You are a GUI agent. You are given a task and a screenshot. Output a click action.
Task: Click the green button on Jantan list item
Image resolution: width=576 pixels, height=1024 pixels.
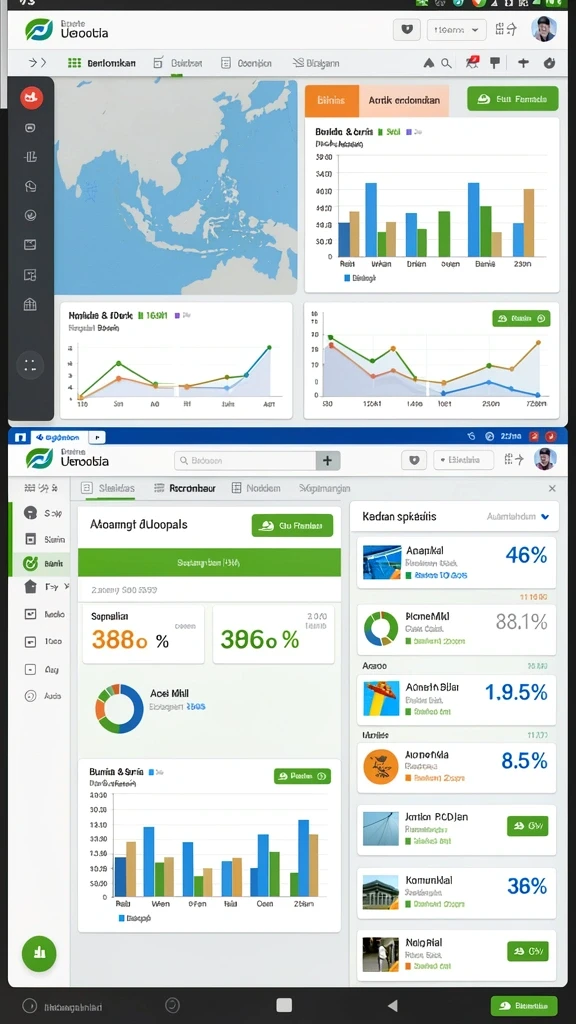coord(527,825)
